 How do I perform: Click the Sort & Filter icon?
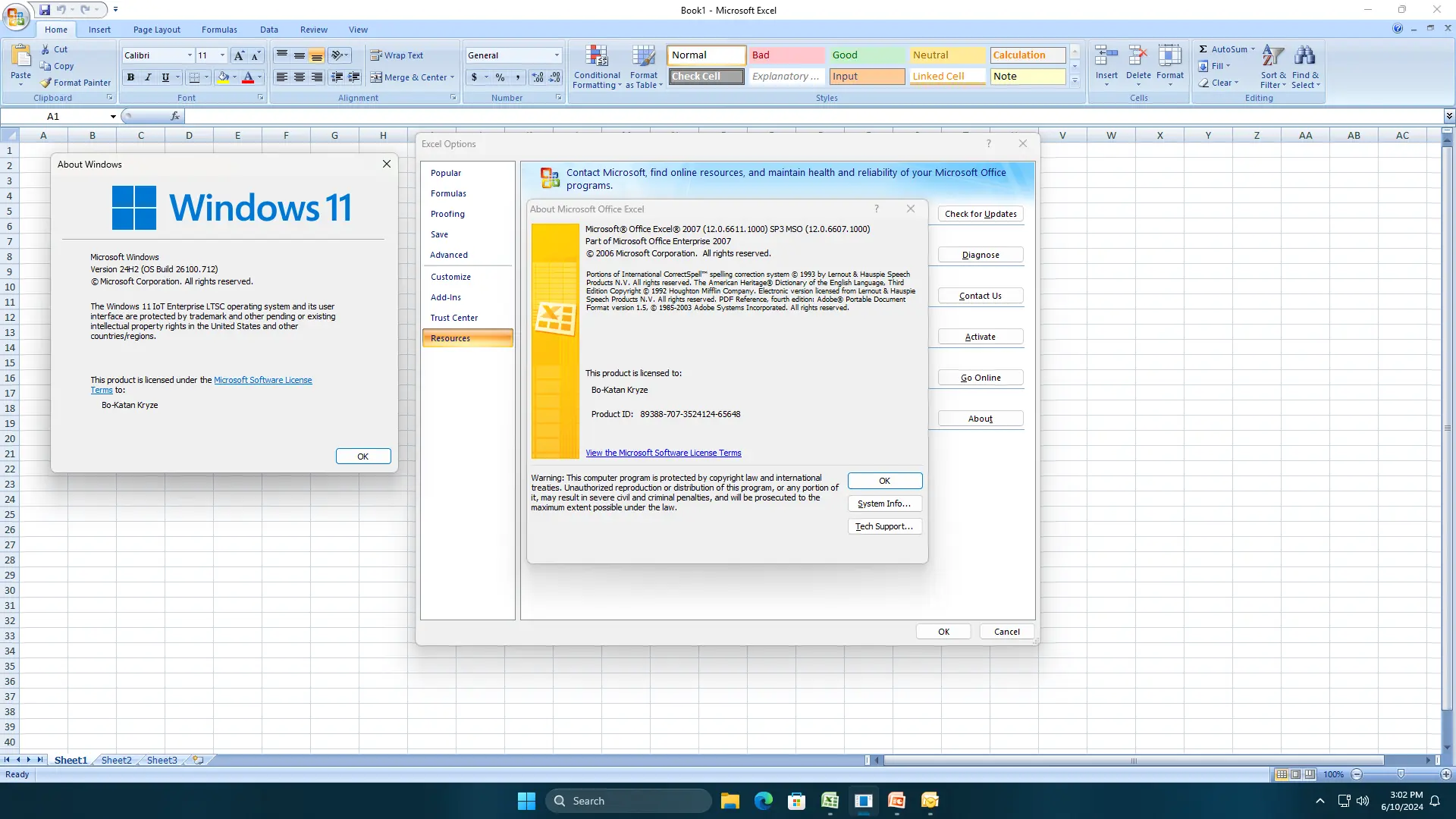1273,56
